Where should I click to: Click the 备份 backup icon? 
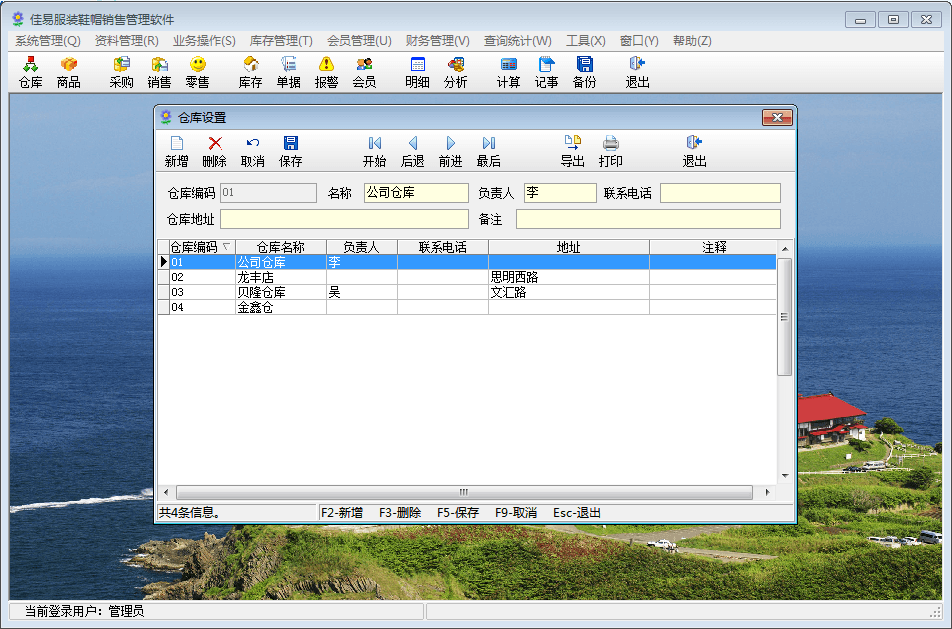click(x=584, y=72)
